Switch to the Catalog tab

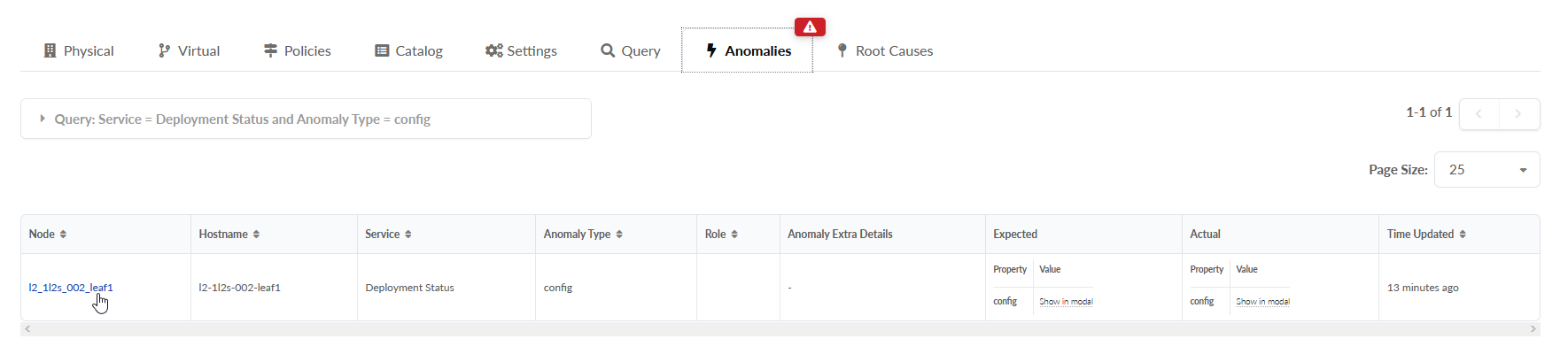pyautogui.click(x=408, y=51)
